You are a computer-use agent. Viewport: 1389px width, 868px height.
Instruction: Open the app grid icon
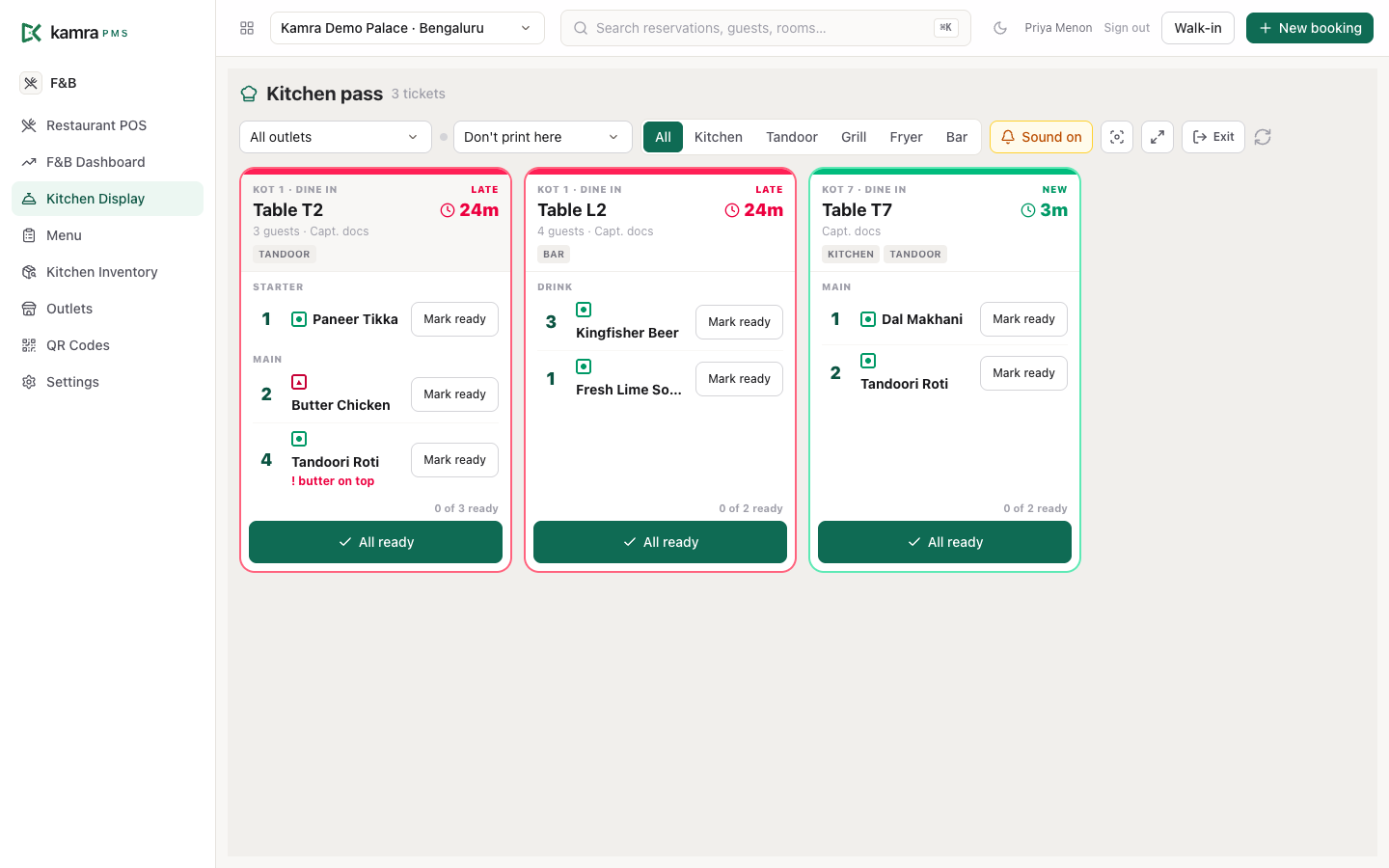[247, 28]
